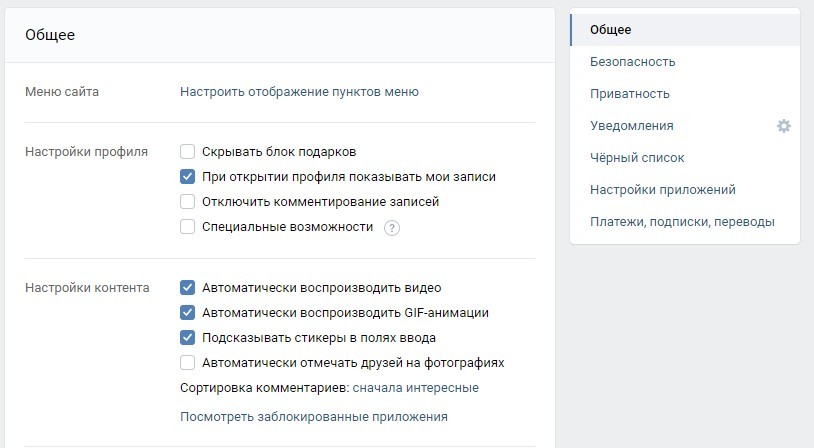
Task: Open Приватность settings section
Action: pyautogui.click(x=629, y=94)
